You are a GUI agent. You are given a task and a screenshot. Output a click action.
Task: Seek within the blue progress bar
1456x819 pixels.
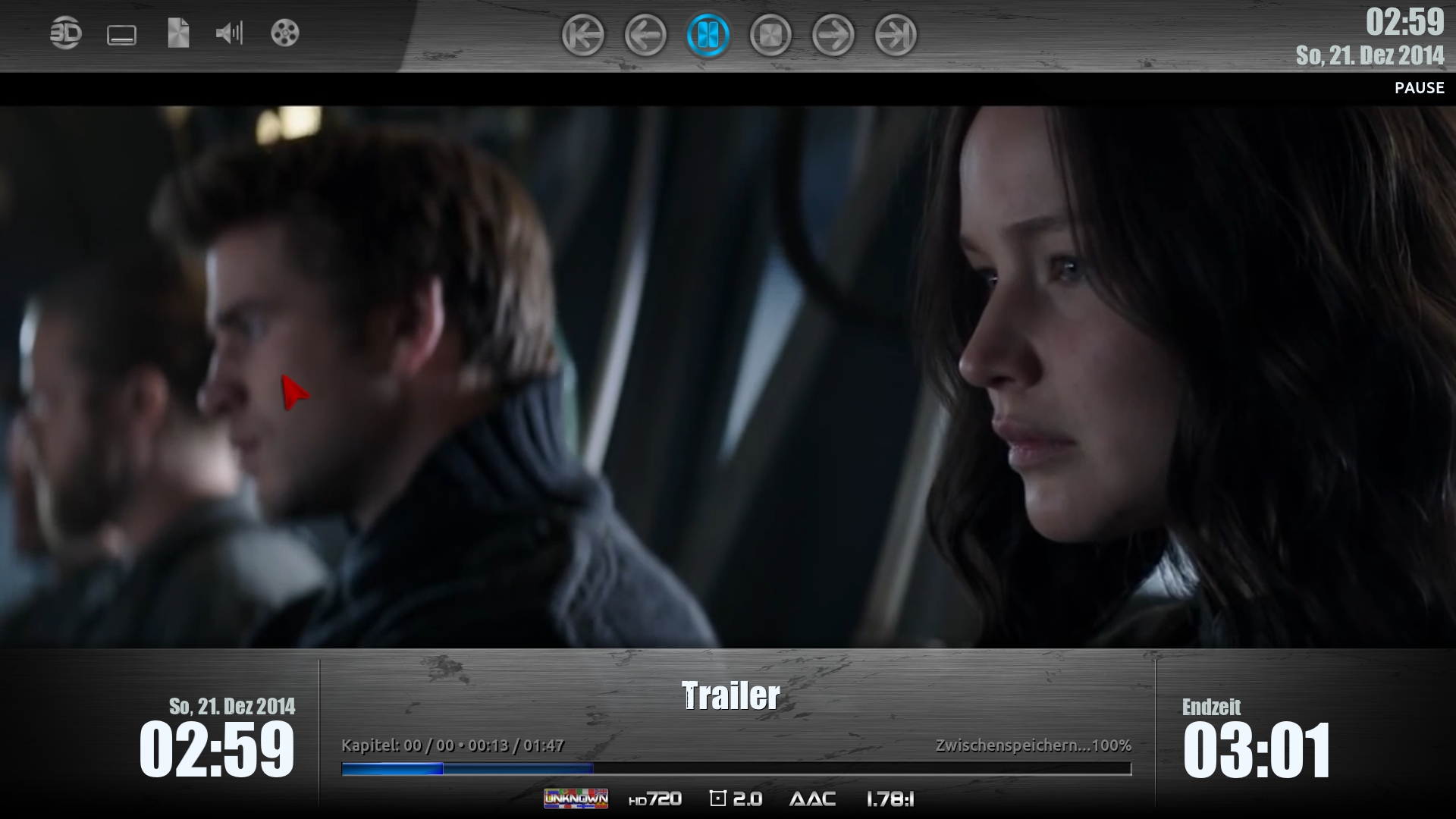point(736,769)
